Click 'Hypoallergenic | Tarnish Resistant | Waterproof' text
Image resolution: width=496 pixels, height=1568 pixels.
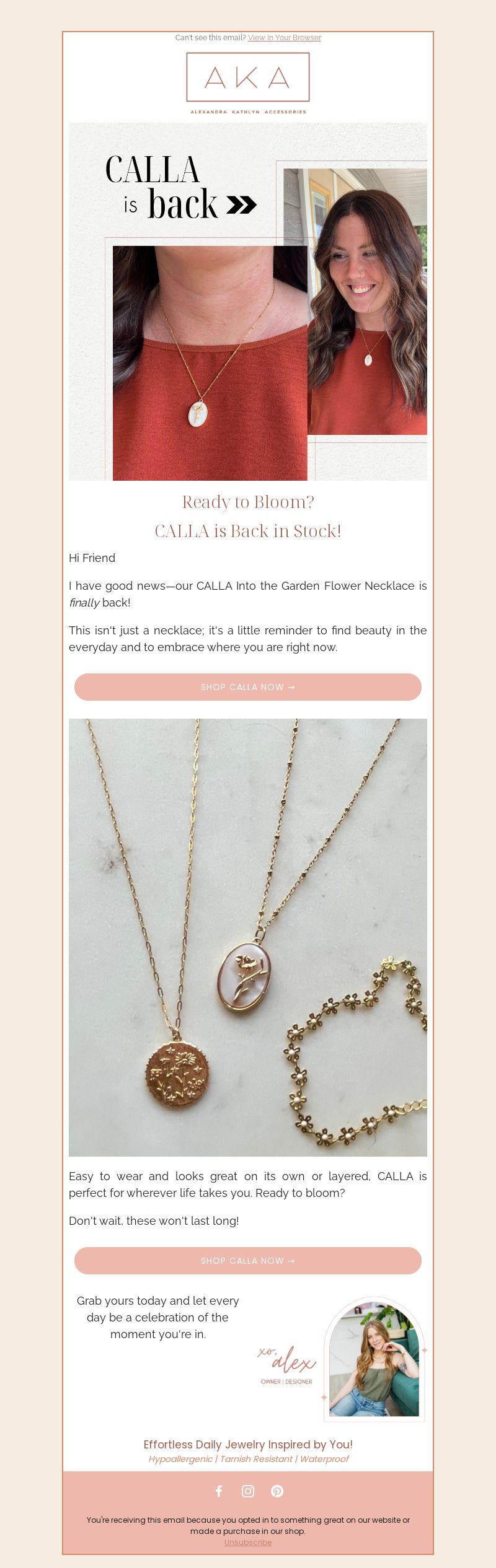tap(248, 1459)
